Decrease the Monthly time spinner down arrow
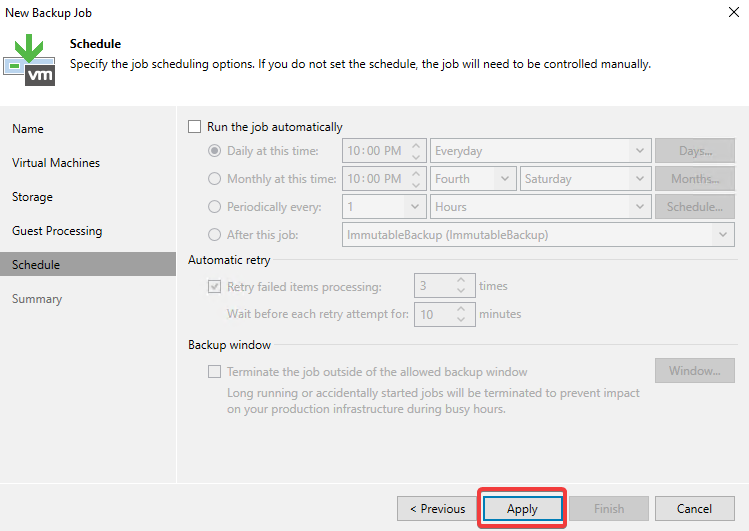Screen dimensions: 749x531 416,185
